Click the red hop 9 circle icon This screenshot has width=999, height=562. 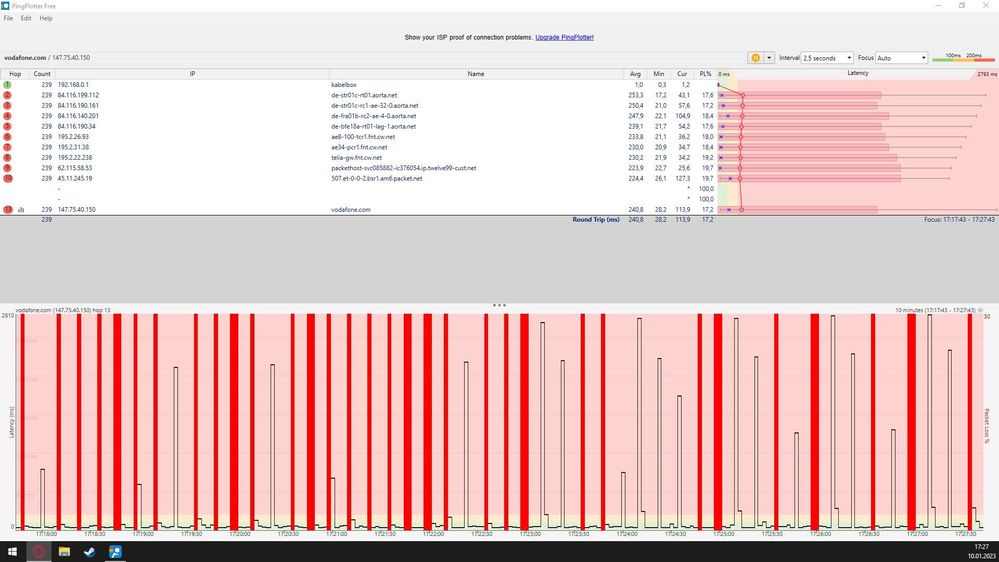[x=8, y=168]
